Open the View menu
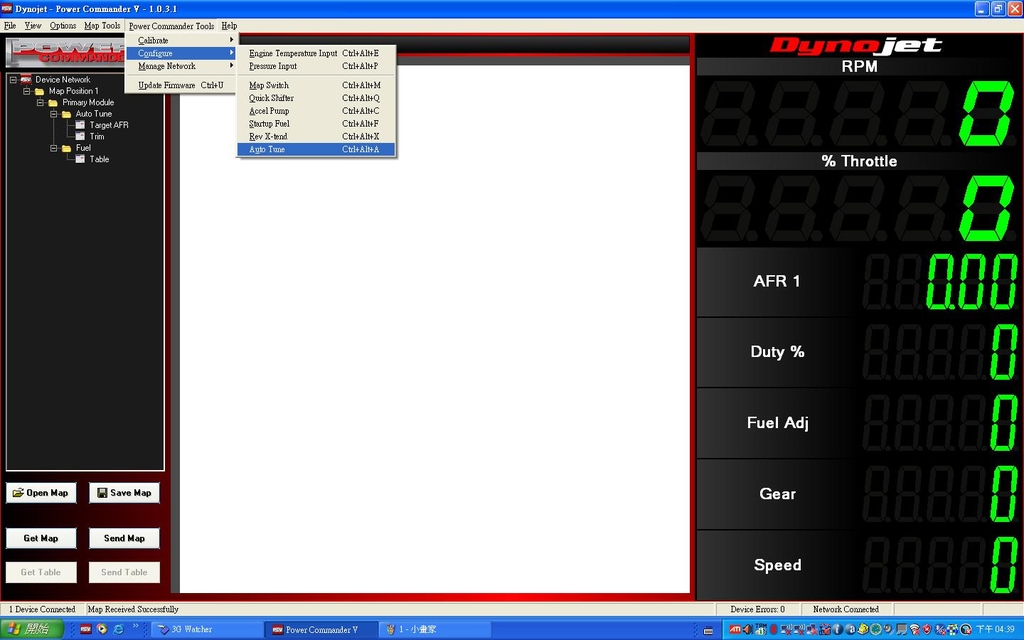 33,26
